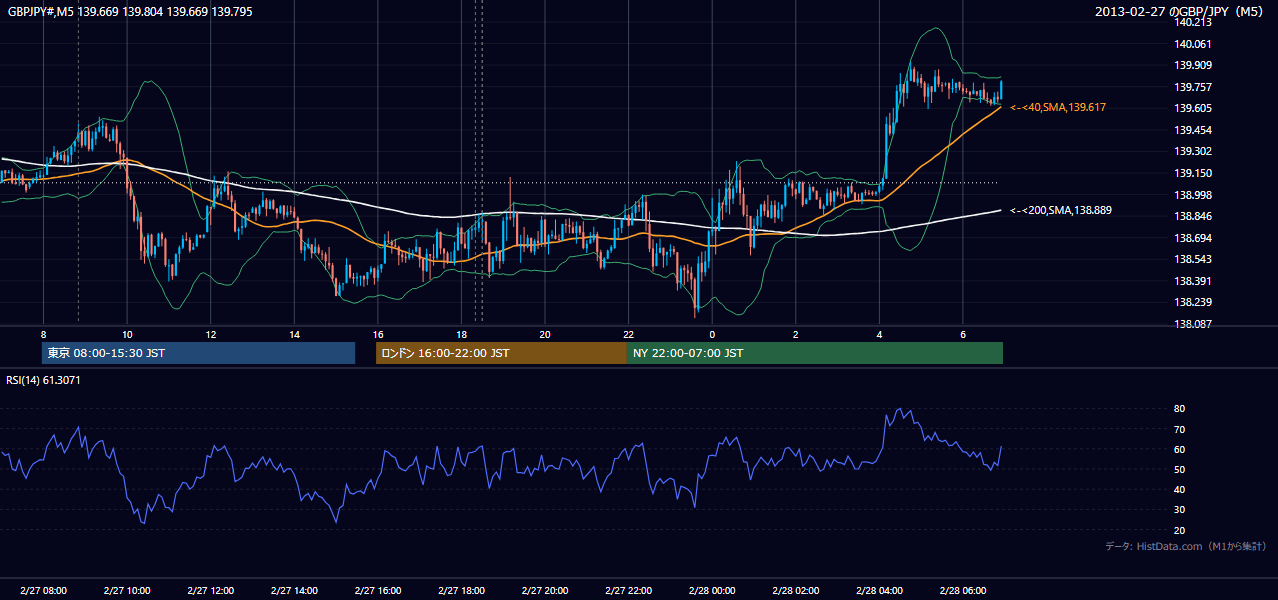
Task: Click price scale value 138.694
Action: (1193, 238)
